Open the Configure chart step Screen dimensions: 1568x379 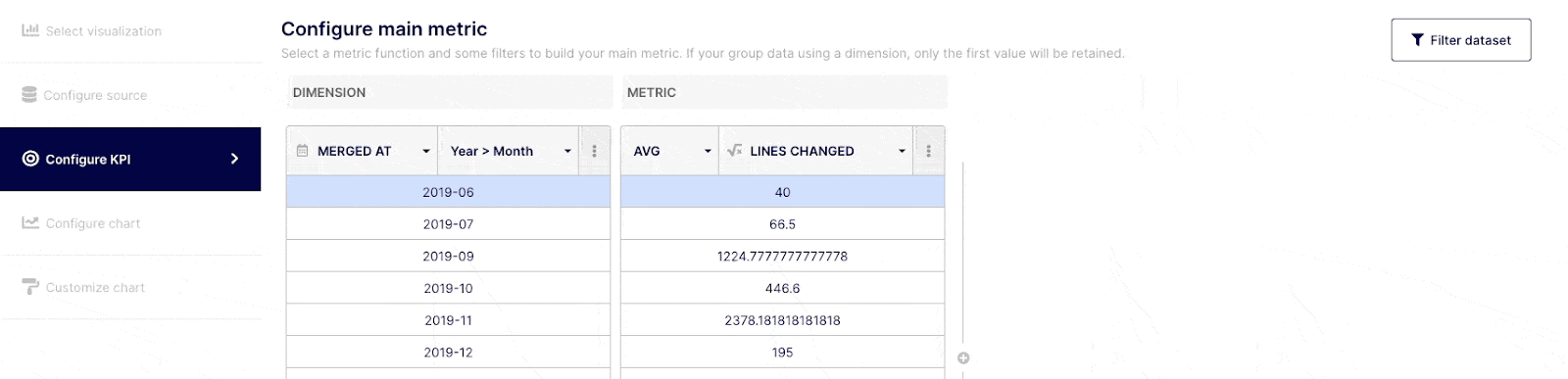coord(130,223)
